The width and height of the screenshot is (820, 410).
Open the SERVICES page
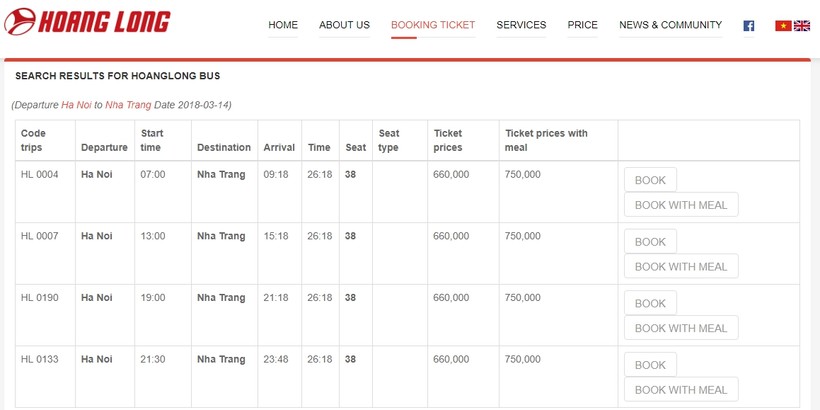[x=521, y=25]
